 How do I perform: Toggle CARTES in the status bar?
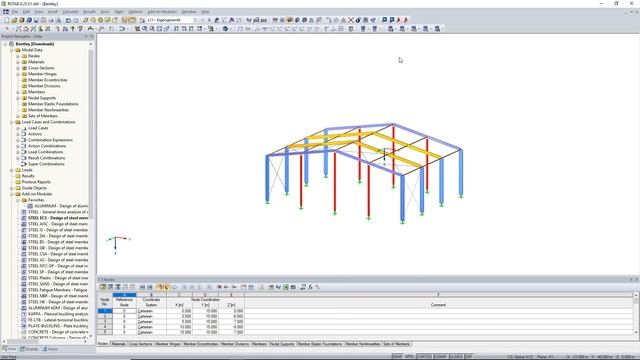(x=424, y=357)
